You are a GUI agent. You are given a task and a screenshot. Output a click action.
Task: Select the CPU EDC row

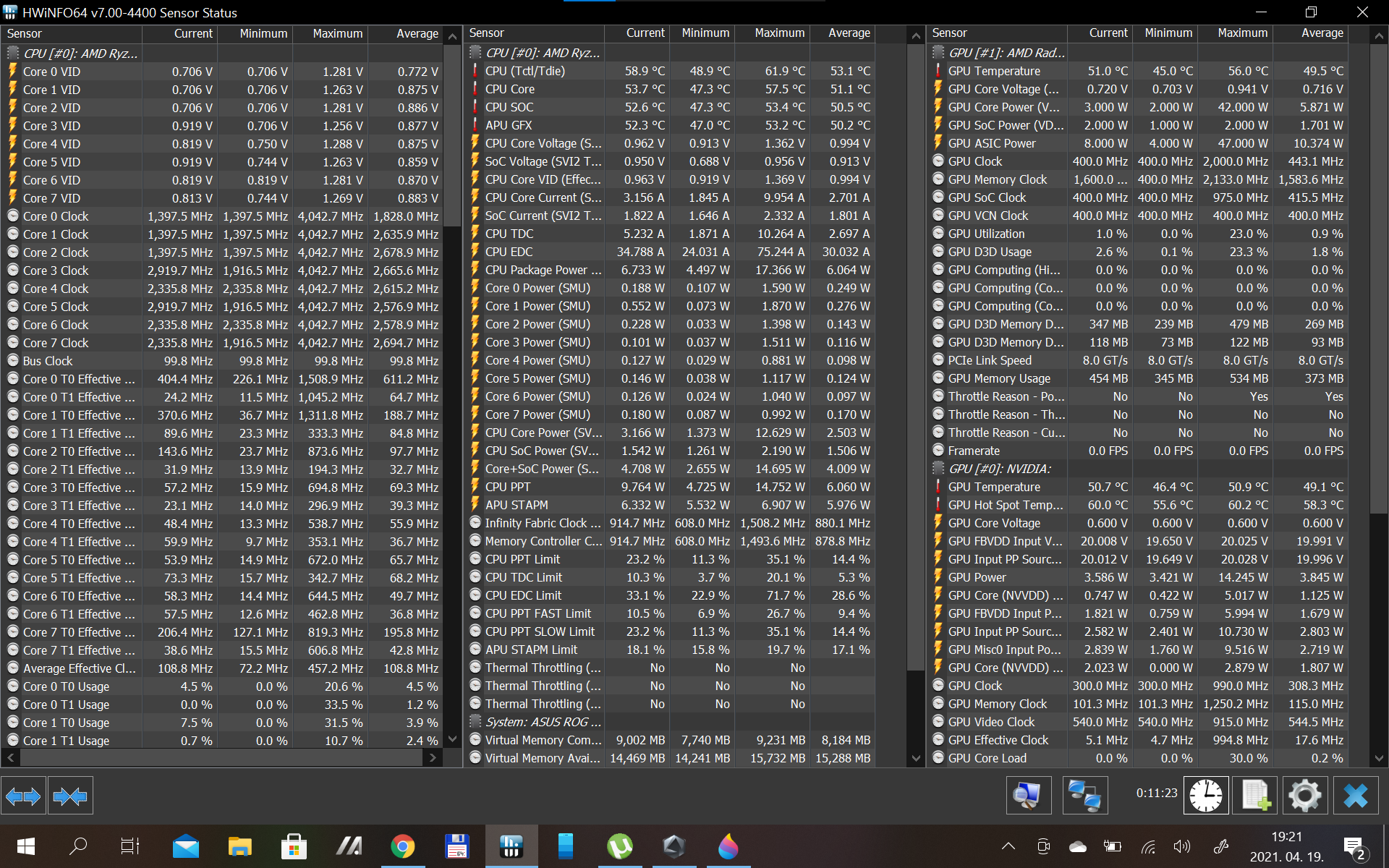(x=669, y=252)
